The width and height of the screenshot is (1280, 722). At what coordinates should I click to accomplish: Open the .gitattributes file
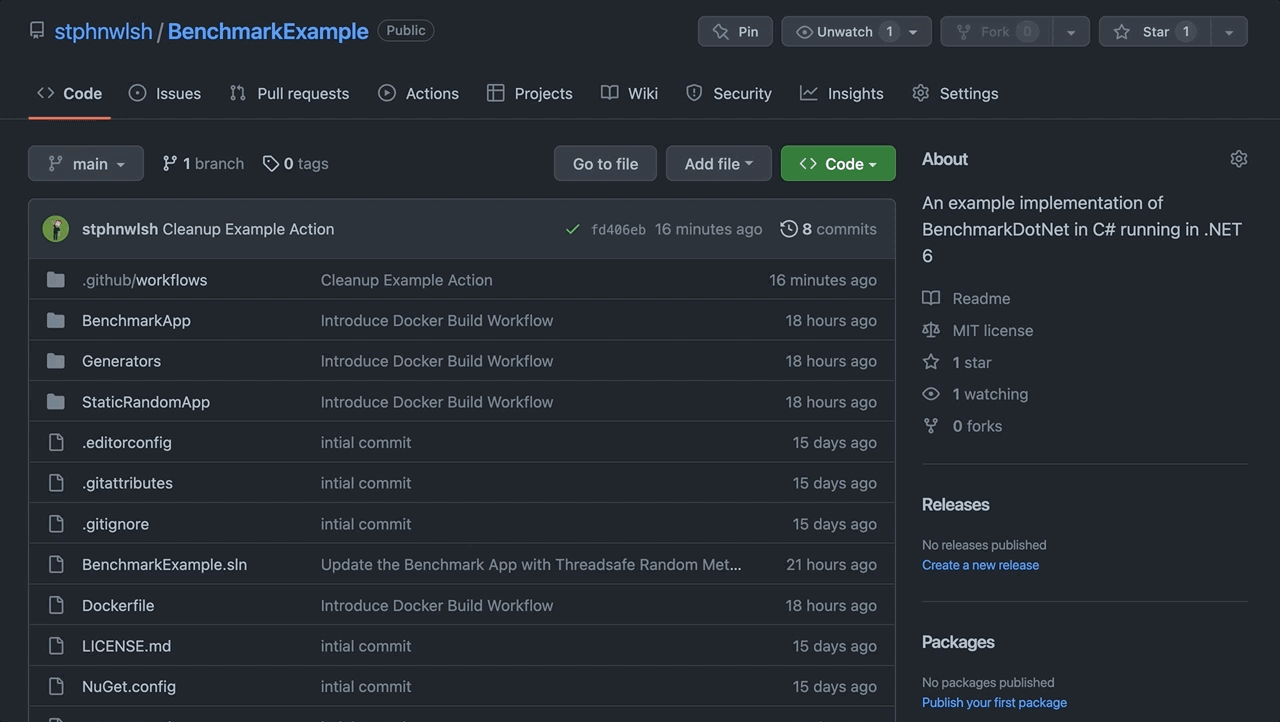point(127,483)
